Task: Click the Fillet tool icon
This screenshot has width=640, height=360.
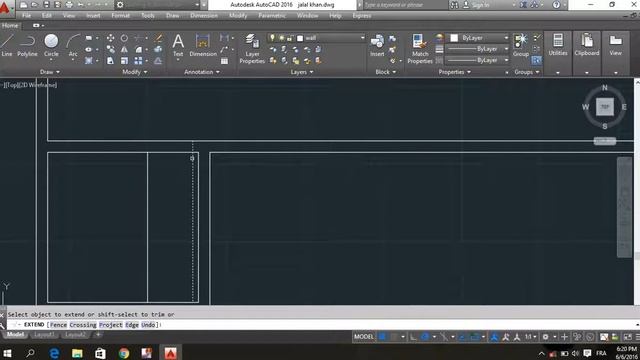Action: point(138,49)
